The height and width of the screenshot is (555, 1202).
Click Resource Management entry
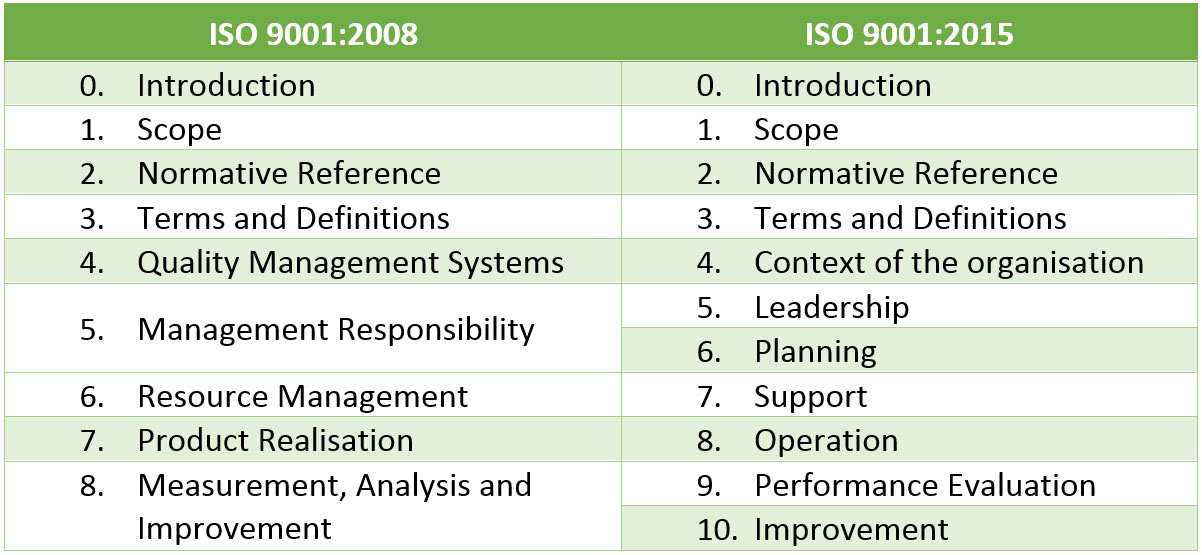coord(313,396)
